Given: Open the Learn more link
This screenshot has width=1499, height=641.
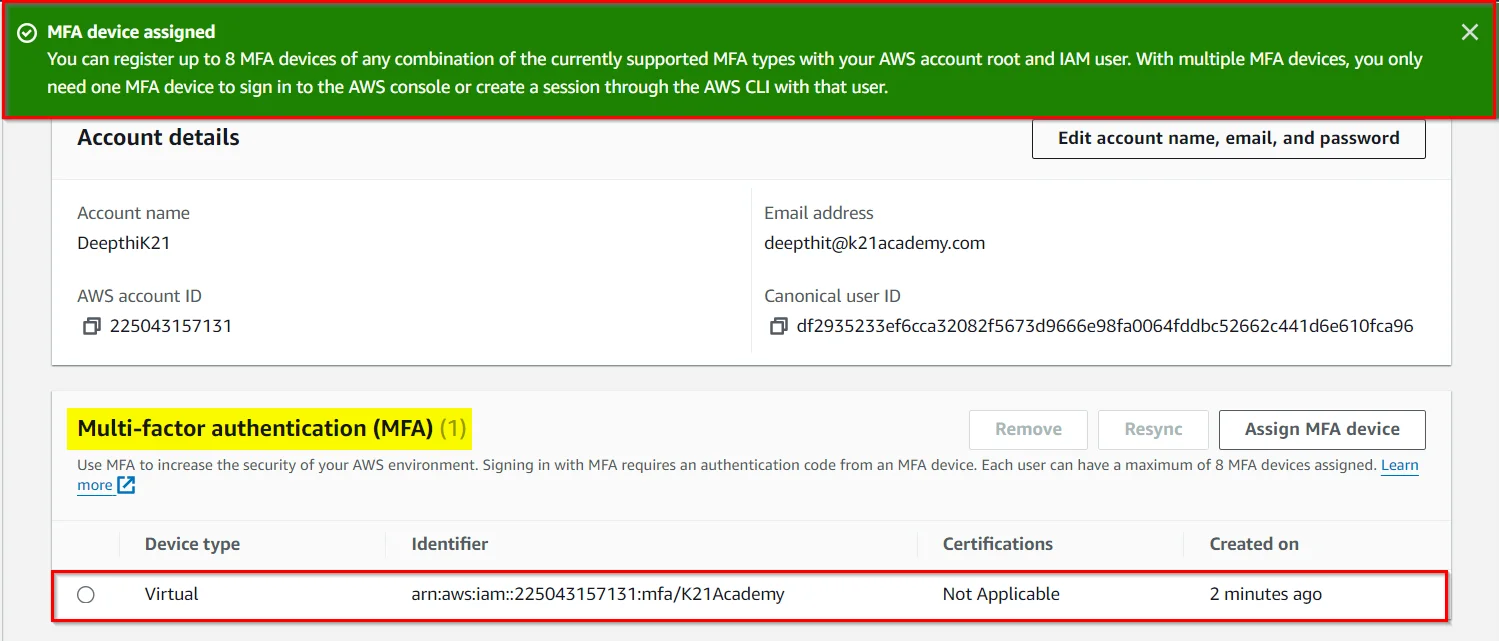Looking at the screenshot, I should (1399, 466).
